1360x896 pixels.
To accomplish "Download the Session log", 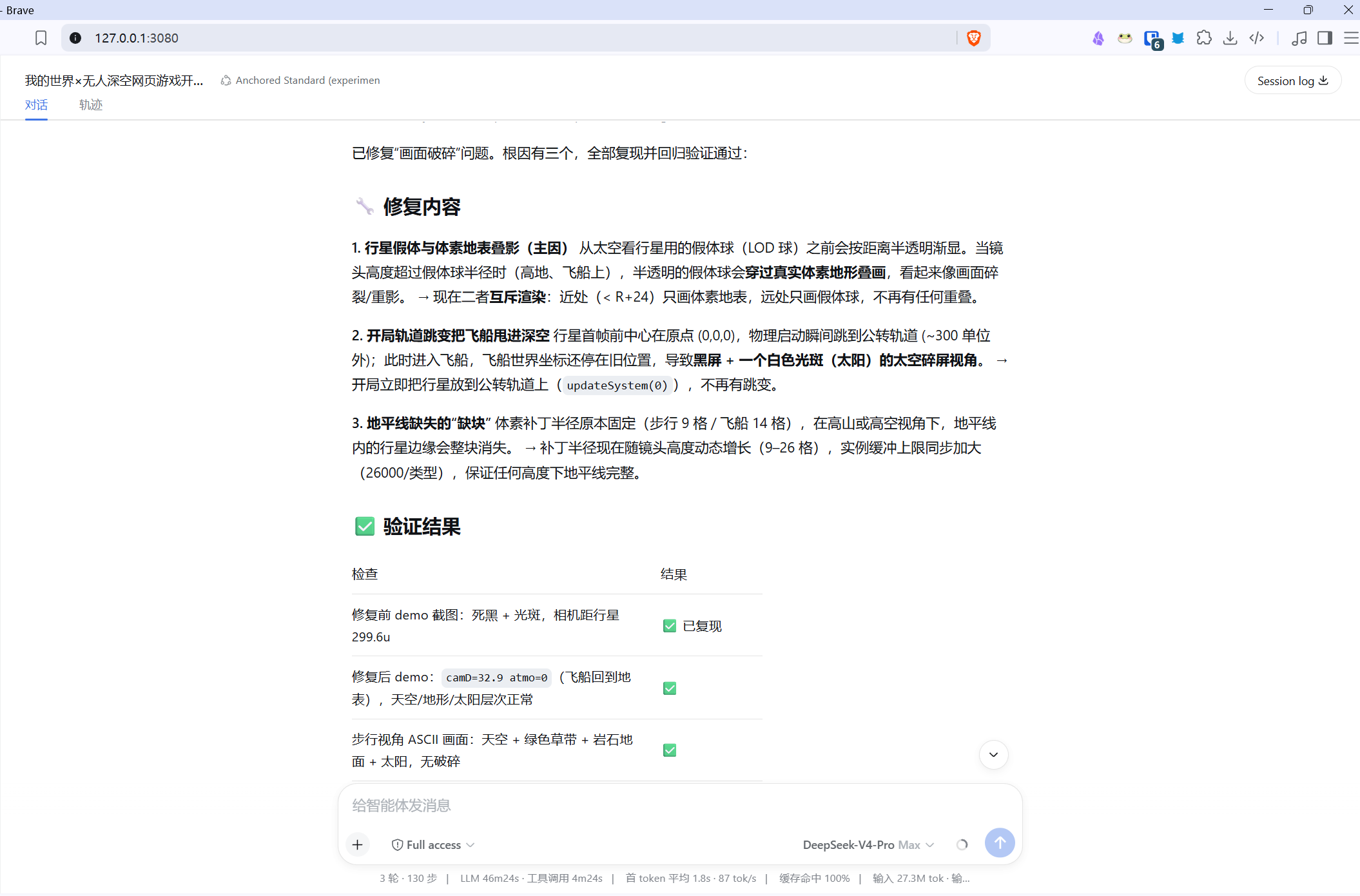I will (1292, 81).
